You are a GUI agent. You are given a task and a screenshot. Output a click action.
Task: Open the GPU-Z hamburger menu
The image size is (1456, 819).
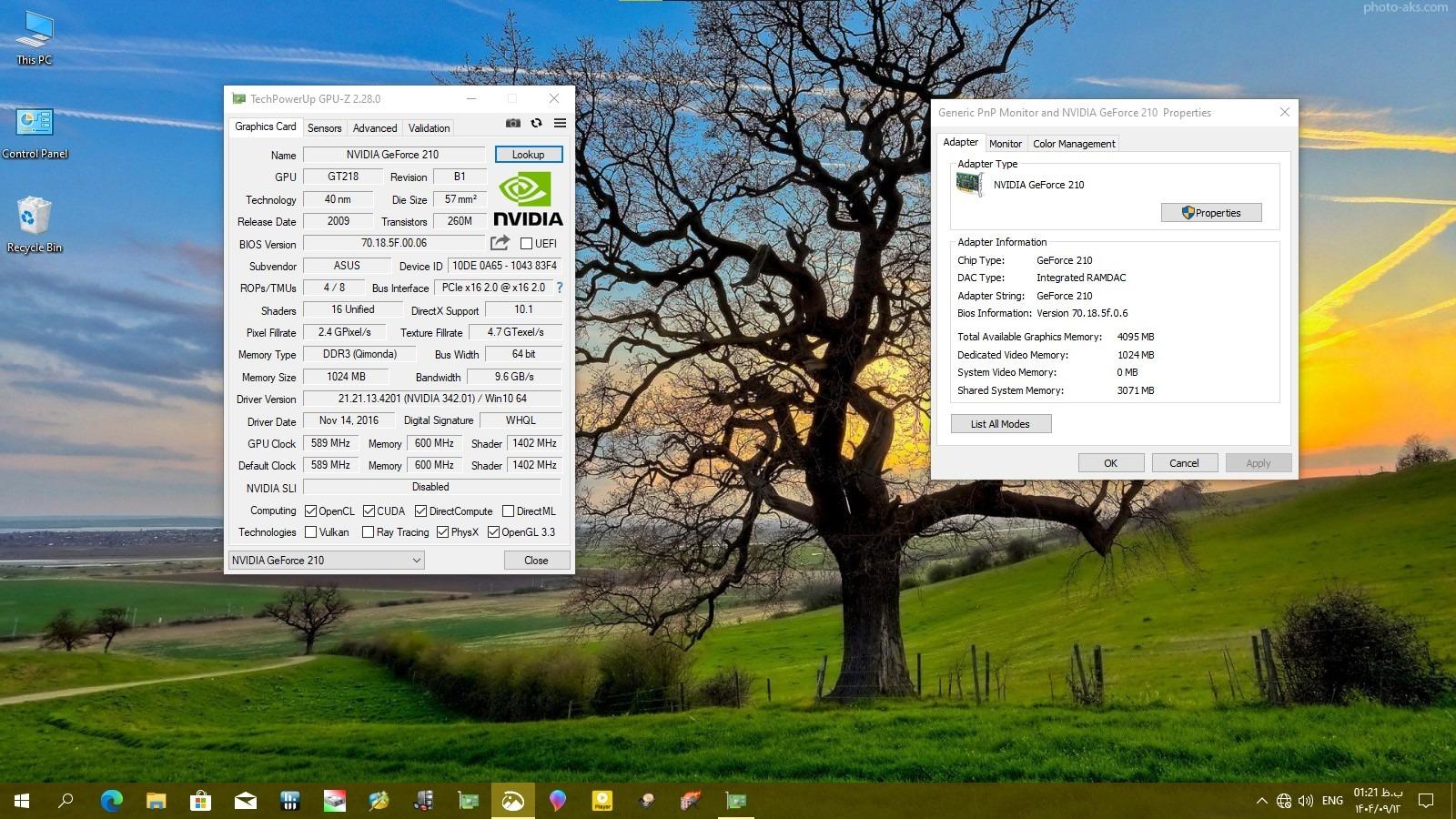tap(560, 123)
